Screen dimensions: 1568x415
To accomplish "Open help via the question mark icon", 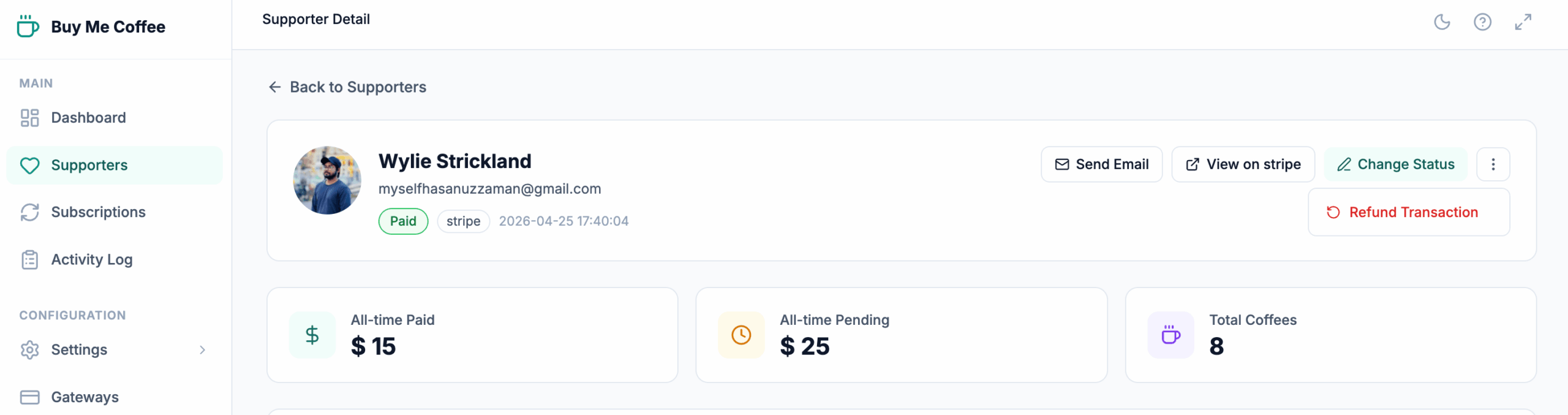I will click(x=1482, y=22).
